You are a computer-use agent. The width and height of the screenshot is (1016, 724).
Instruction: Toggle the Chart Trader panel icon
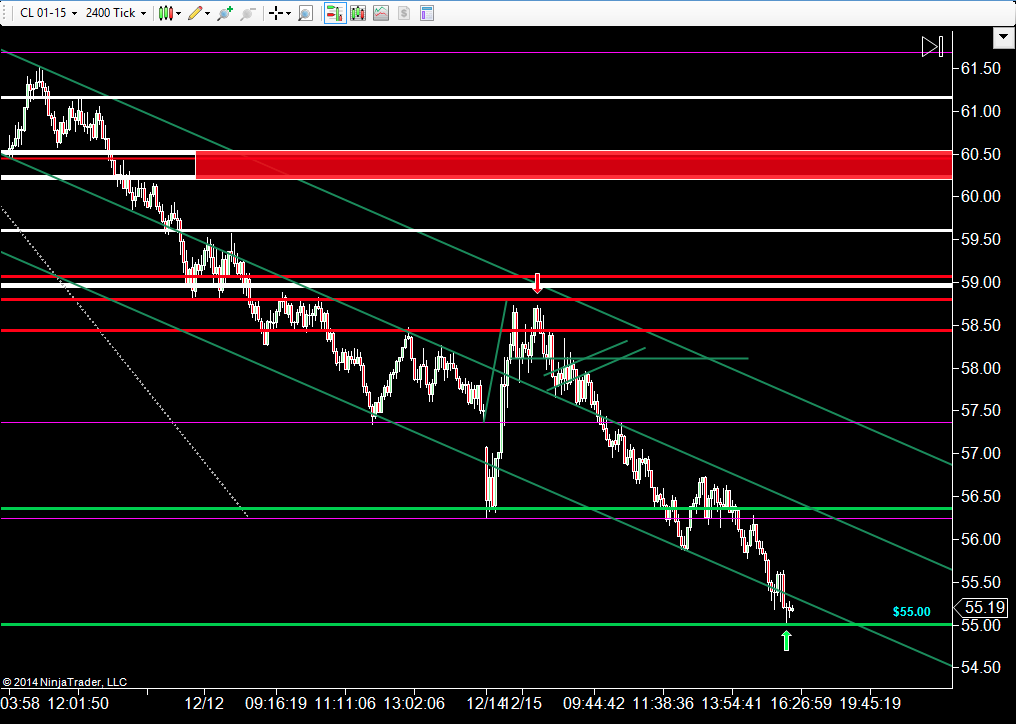(334, 13)
